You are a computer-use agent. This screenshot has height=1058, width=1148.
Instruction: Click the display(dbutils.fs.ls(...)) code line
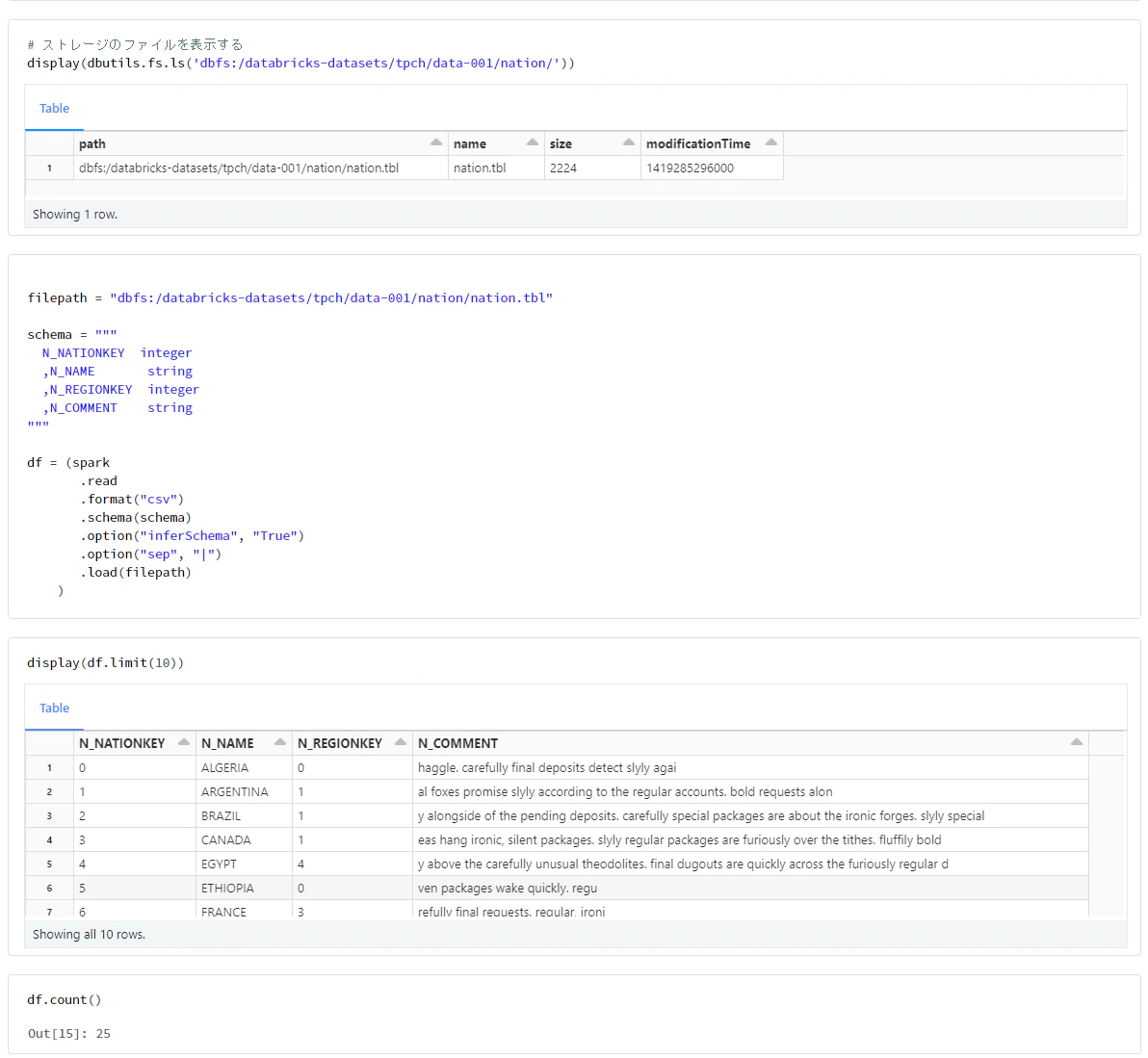click(300, 63)
